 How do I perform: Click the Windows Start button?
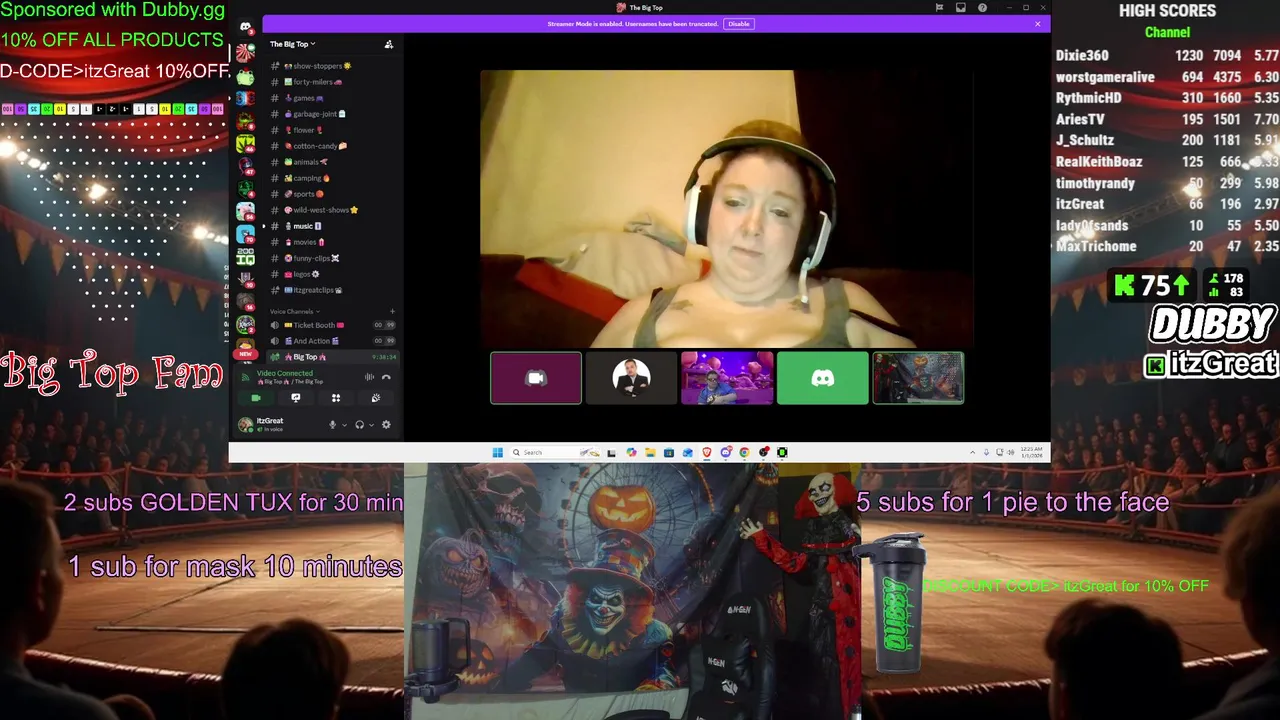498,452
